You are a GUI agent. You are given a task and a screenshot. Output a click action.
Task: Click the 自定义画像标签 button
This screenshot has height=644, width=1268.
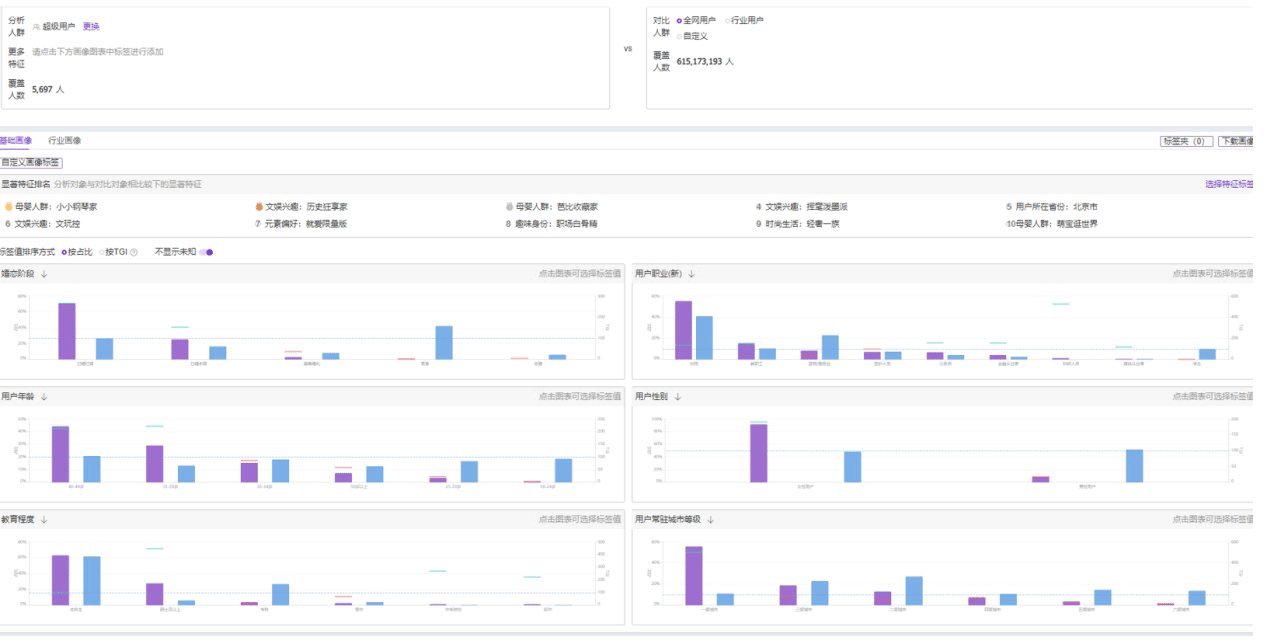click(x=31, y=162)
